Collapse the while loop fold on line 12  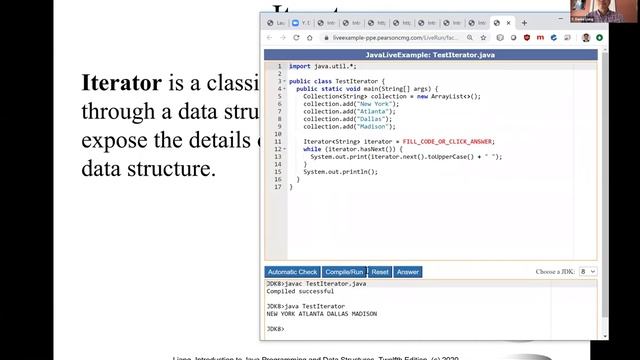284,149
